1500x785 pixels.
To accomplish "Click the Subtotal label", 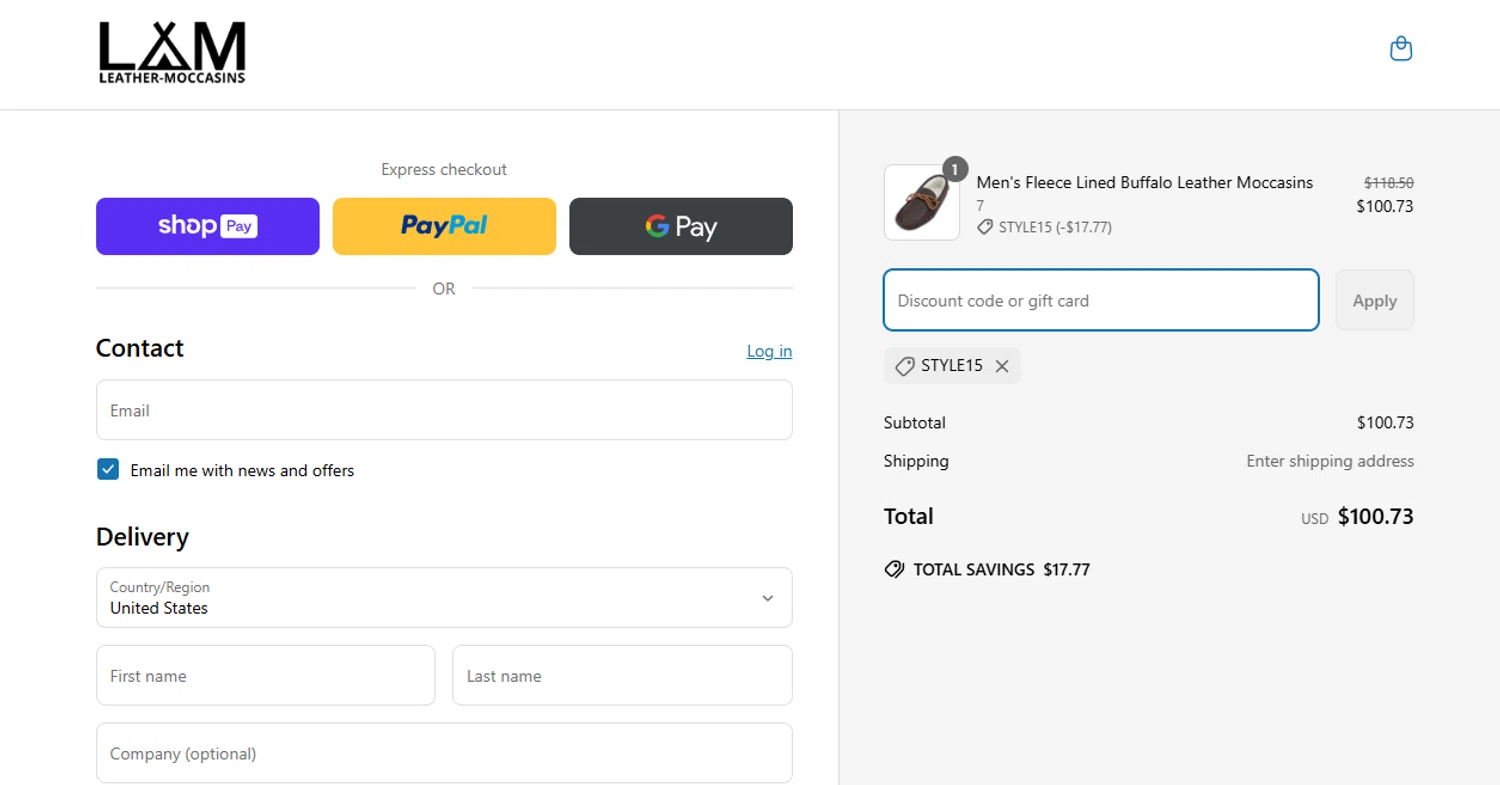I will click(914, 422).
